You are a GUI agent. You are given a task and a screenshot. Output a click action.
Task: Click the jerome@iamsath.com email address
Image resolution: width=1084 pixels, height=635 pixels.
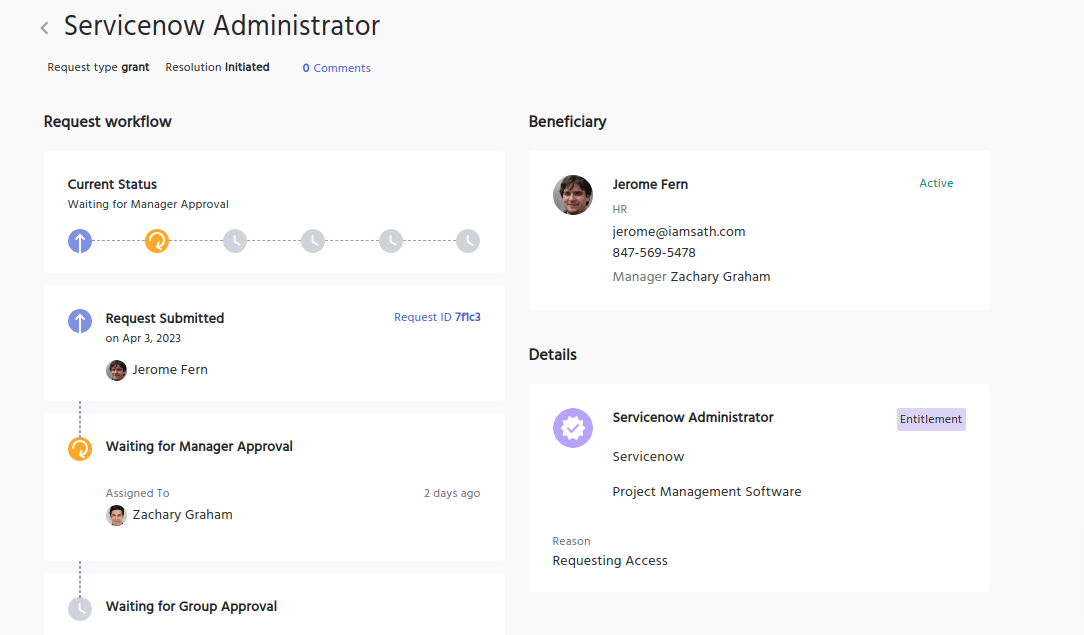[x=679, y=231]
